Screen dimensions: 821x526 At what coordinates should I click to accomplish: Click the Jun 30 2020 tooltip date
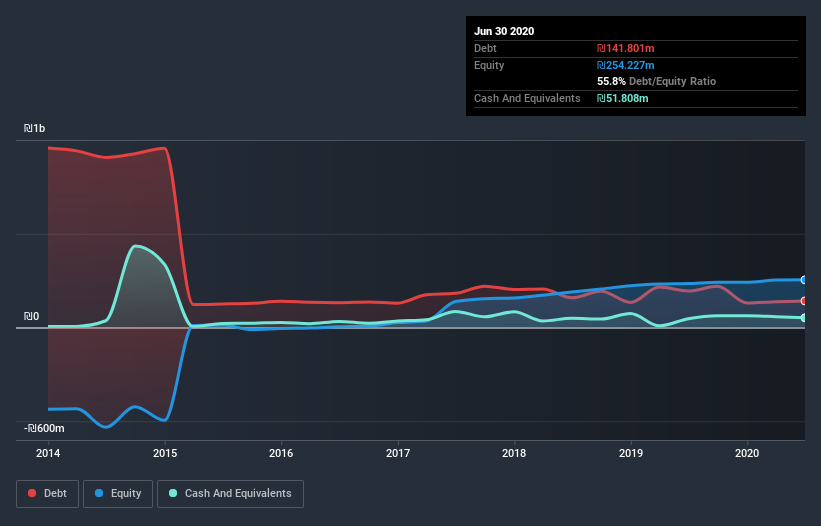504,31
